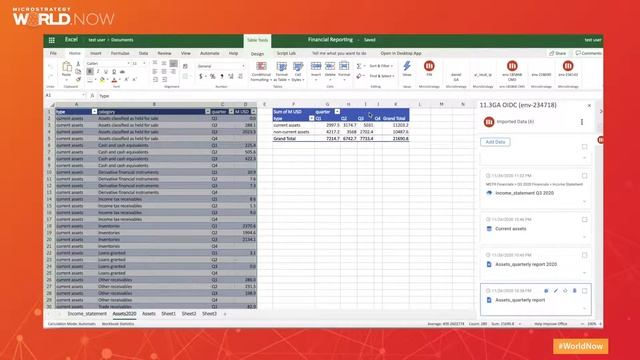This screenshot has height=360, width=640.
Task: Click the Share button
Action: pyautogui.click(x=558, y=53)
